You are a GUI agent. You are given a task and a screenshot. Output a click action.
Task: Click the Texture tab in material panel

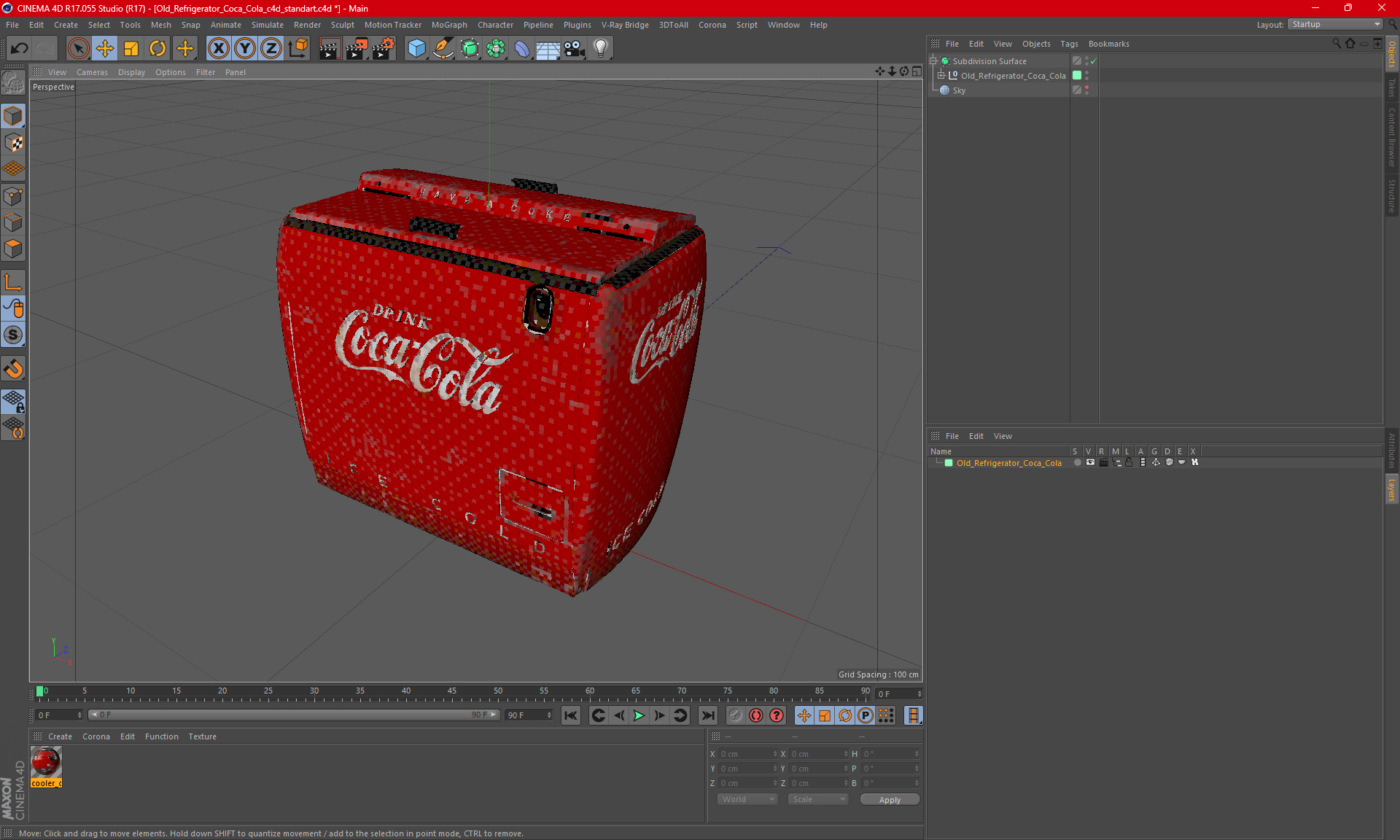coord(201,736)
